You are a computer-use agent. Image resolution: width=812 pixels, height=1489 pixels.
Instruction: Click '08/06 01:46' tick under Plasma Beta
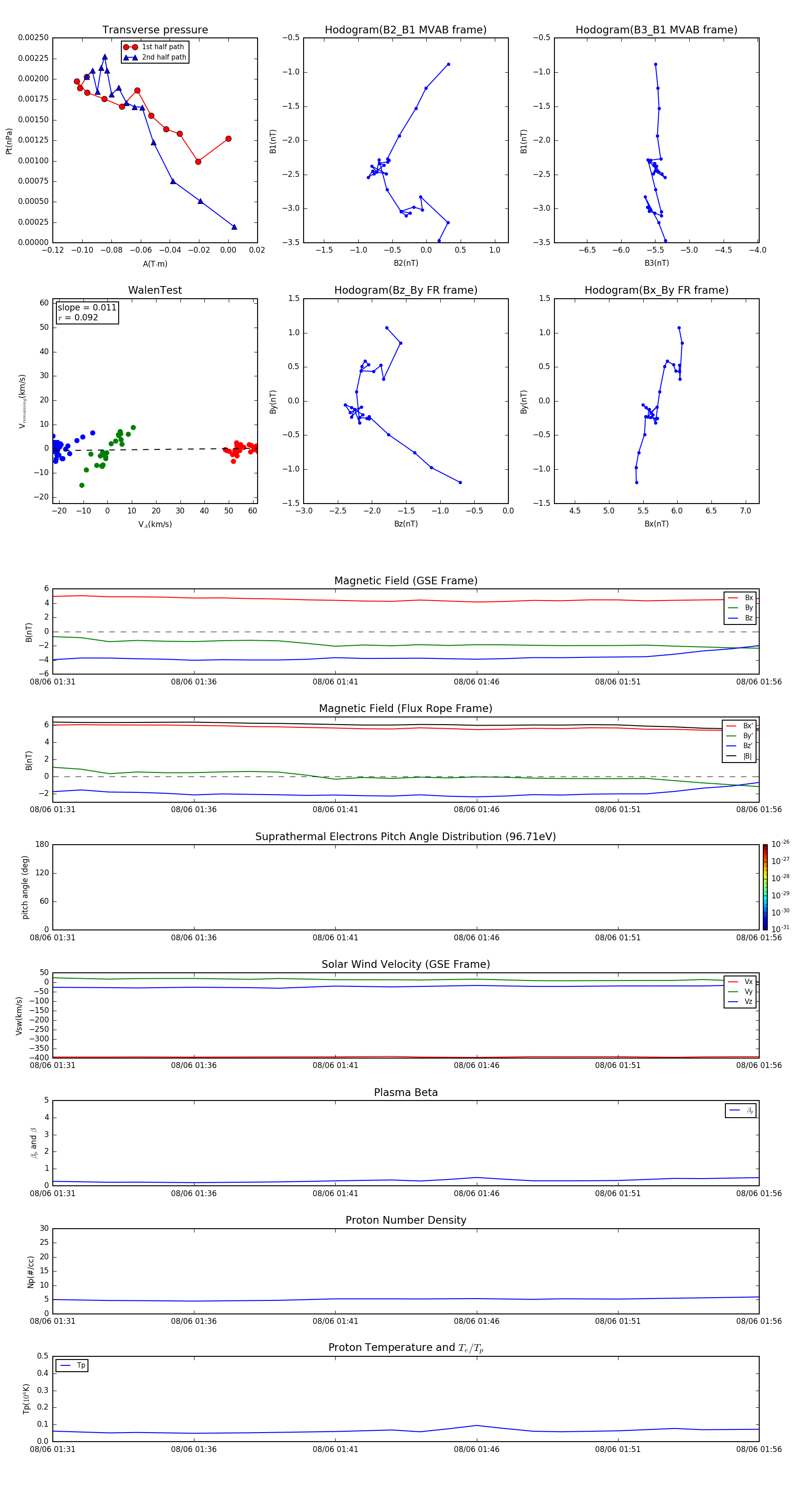click(x=476, y=1193)
